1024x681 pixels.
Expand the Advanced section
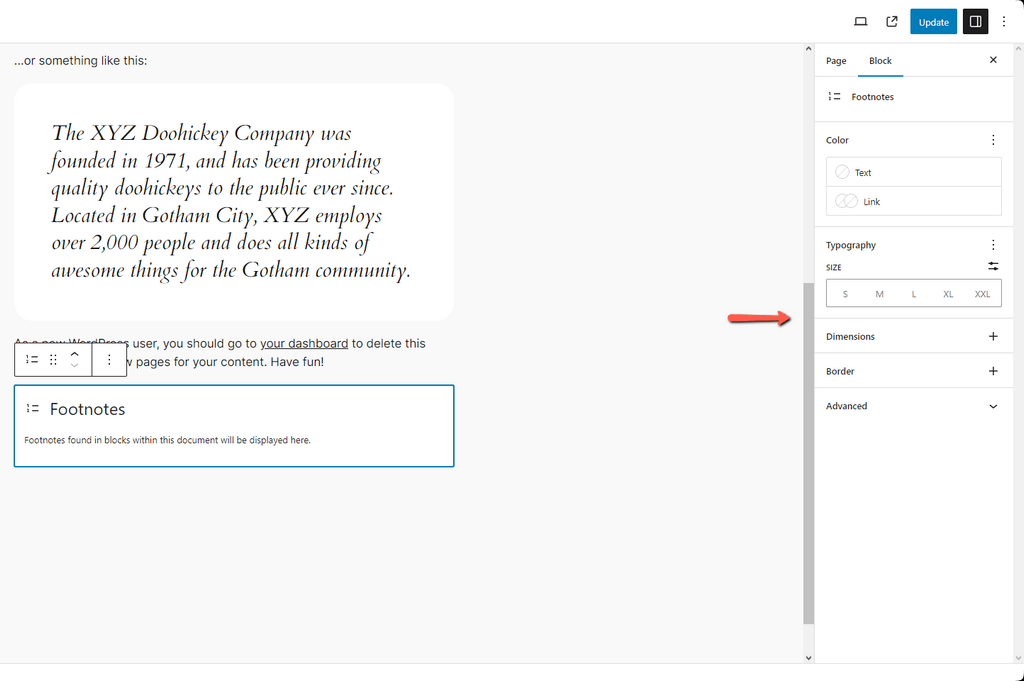[993, 406]
